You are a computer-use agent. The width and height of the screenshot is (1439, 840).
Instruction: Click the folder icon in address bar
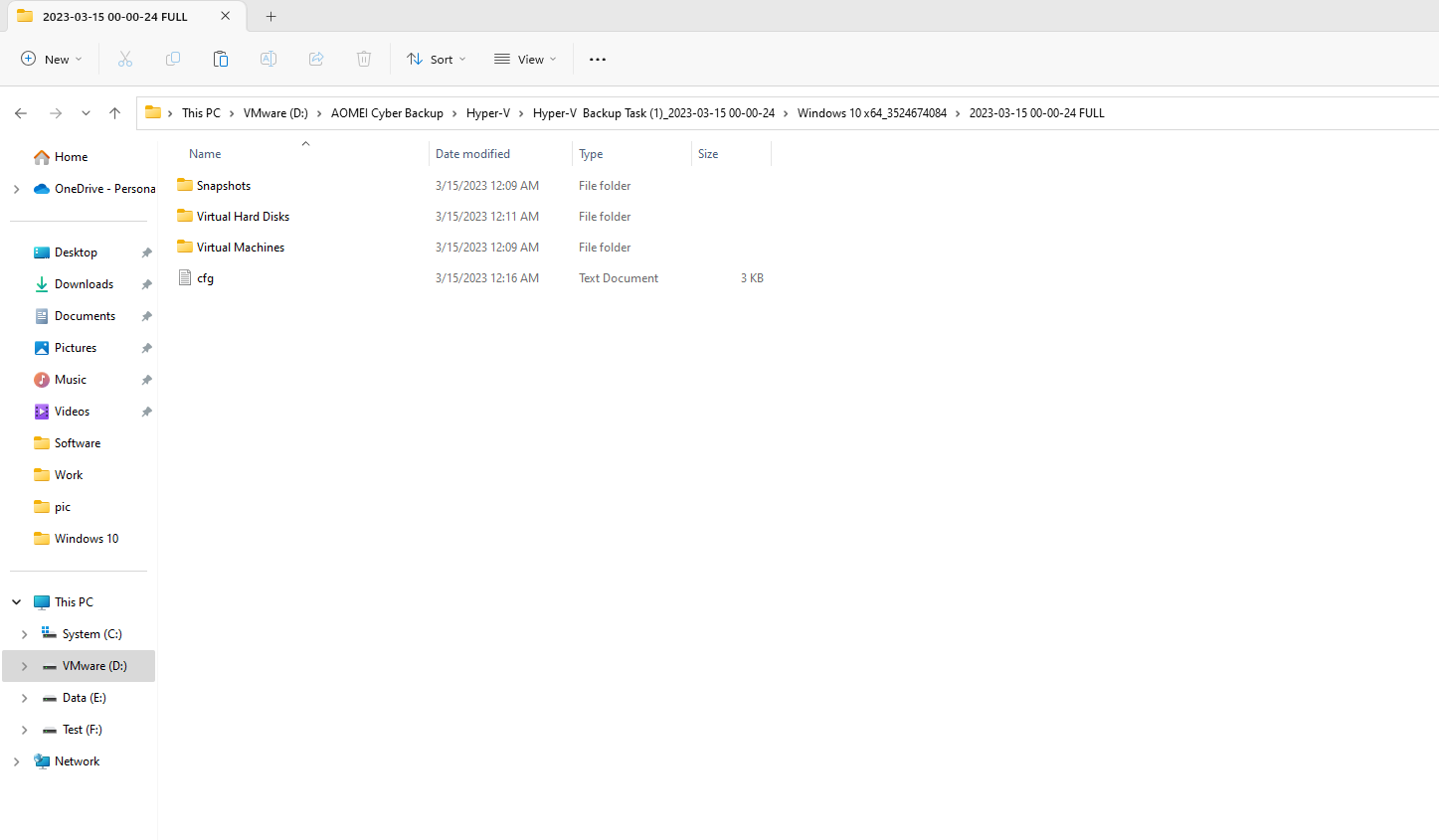click(153, 113)
